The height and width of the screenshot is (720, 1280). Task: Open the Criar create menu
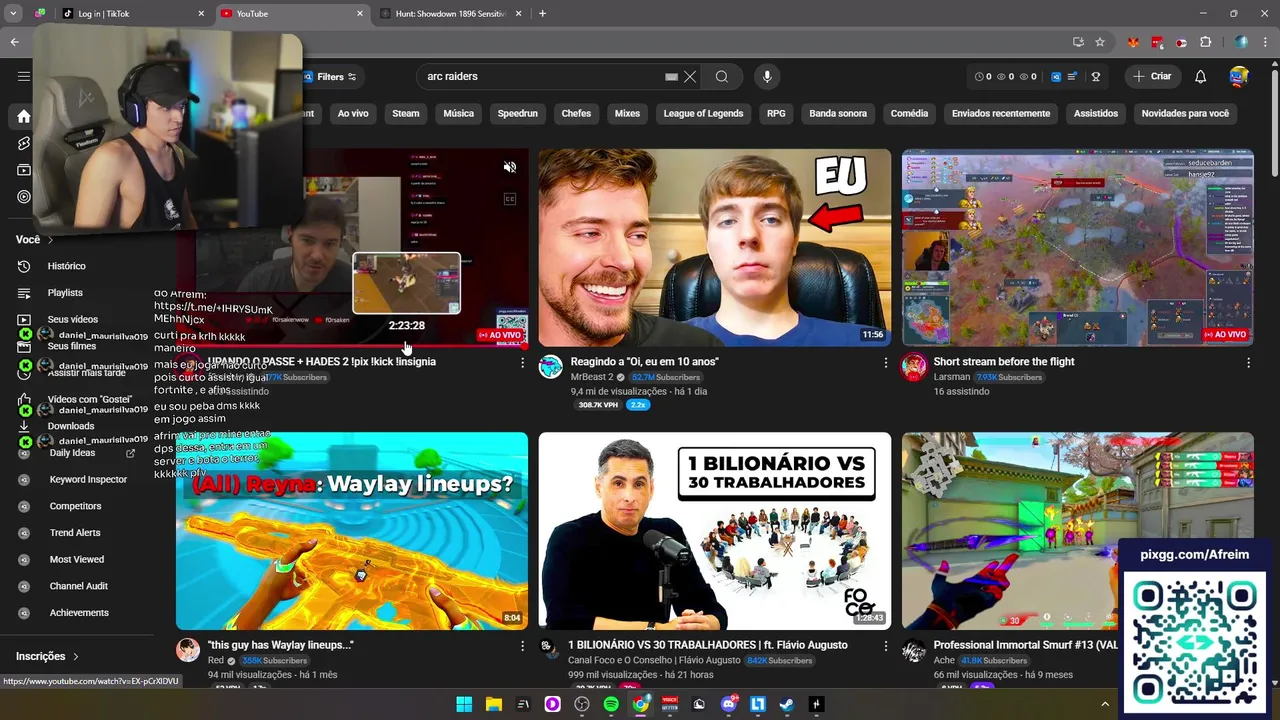1152,76
